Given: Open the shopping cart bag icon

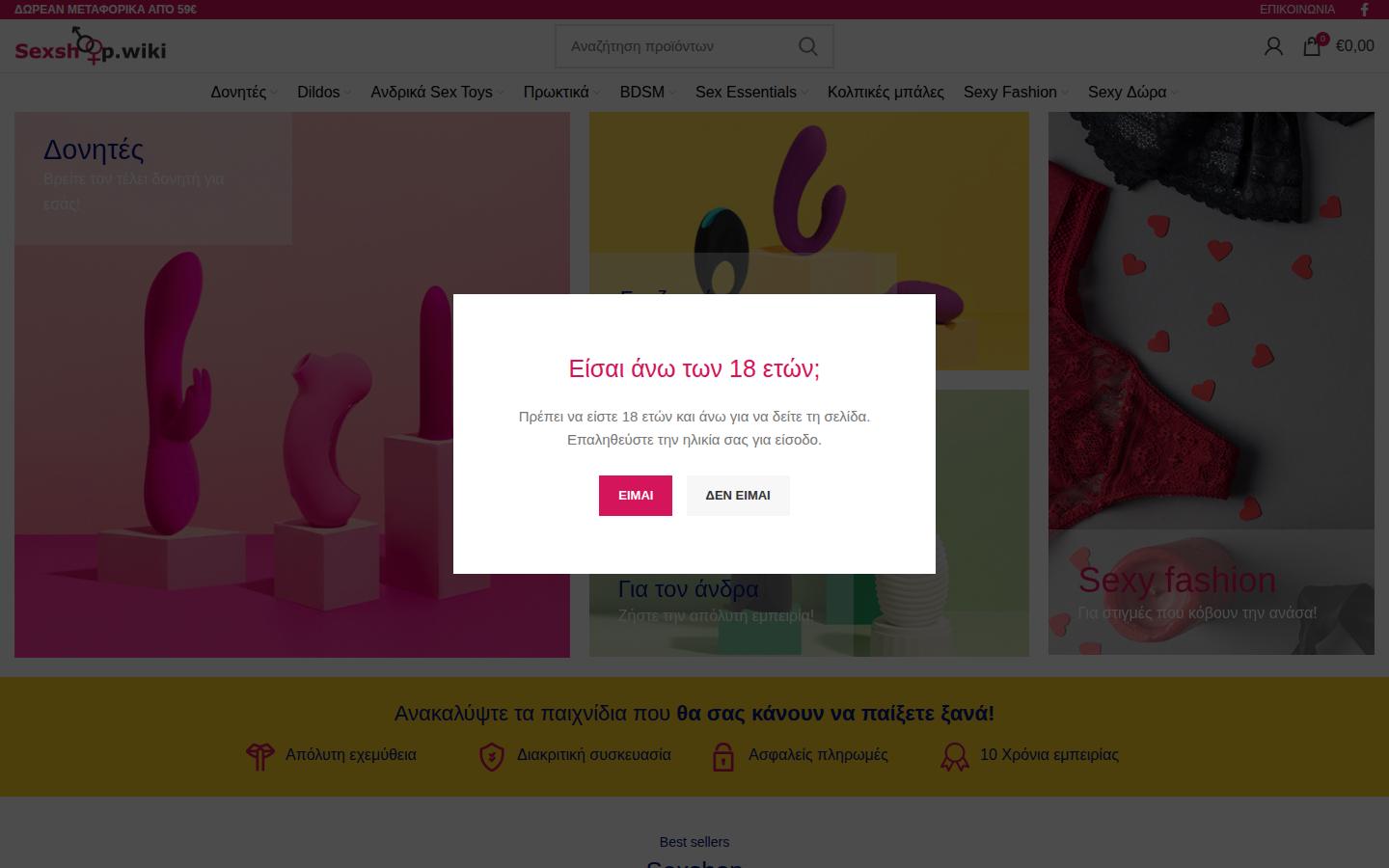Looking at the screenshot, I should coord(1312,45).
